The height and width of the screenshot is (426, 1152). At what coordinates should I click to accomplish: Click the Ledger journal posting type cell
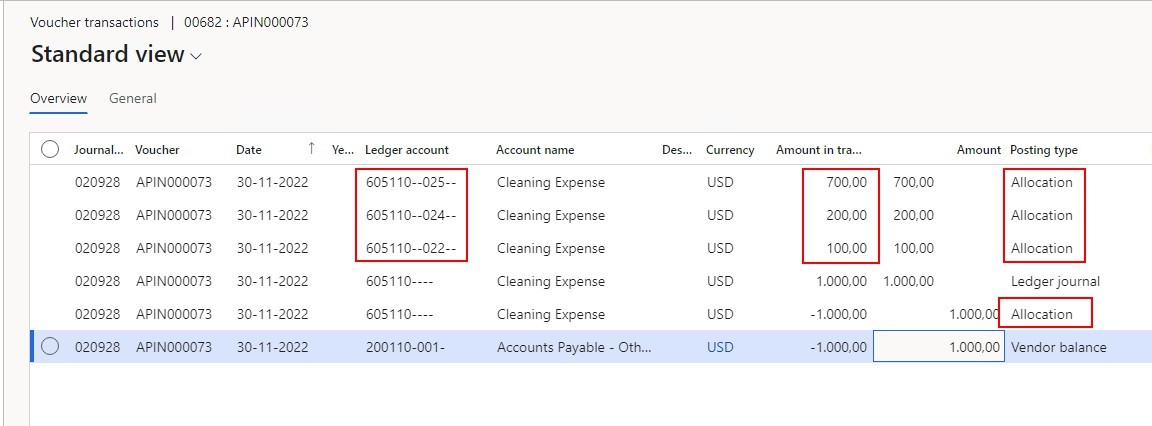(x=1055, y=281)
